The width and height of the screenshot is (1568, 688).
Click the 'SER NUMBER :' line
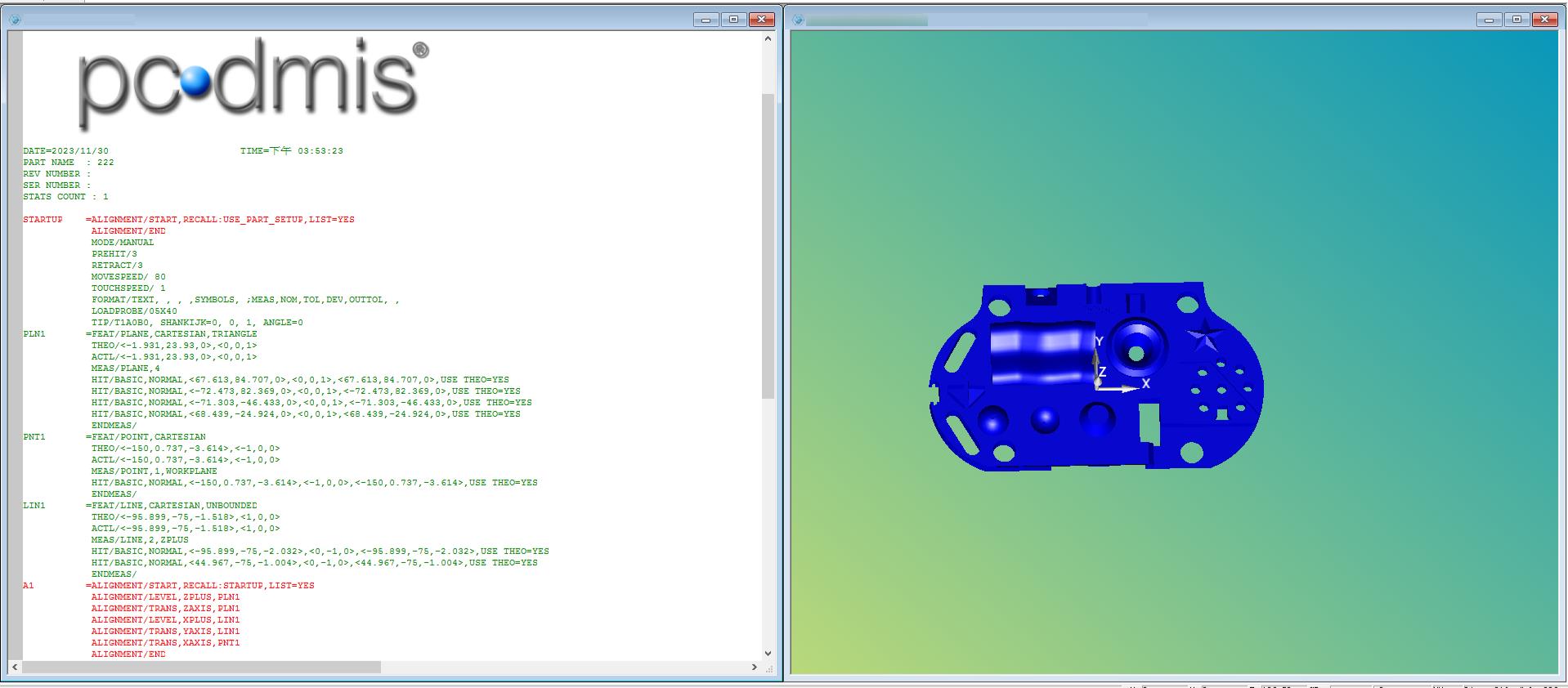coord(56,185)
